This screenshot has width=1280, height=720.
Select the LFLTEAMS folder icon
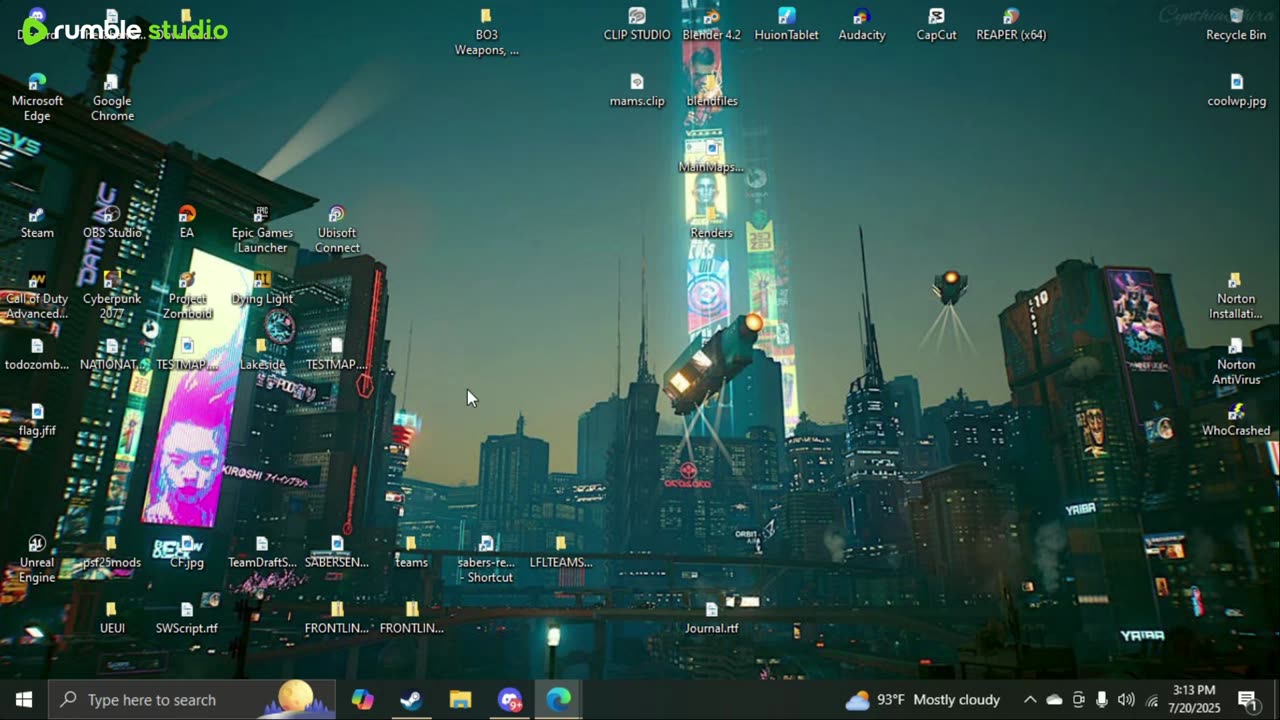click(x=562, y=552)
